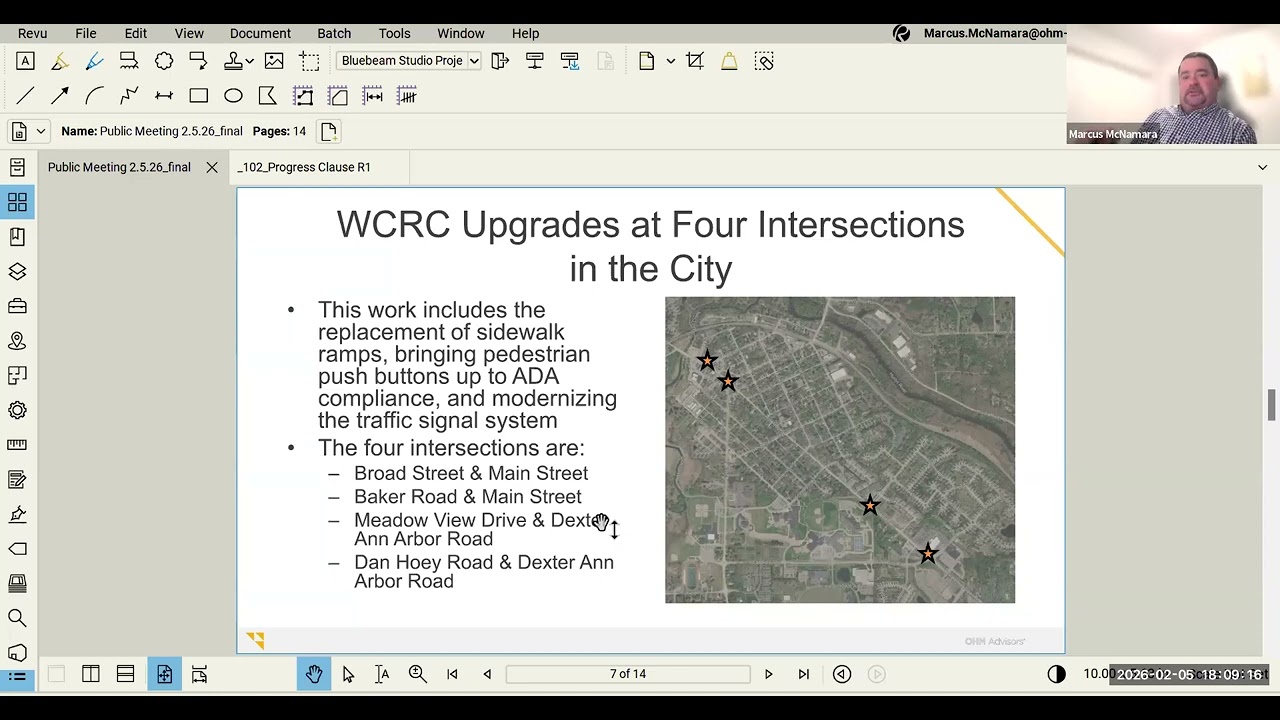This screenshot has height=720, width=1280.
Task: Open the Layers panel in sidebar
Action: (17, 272)
